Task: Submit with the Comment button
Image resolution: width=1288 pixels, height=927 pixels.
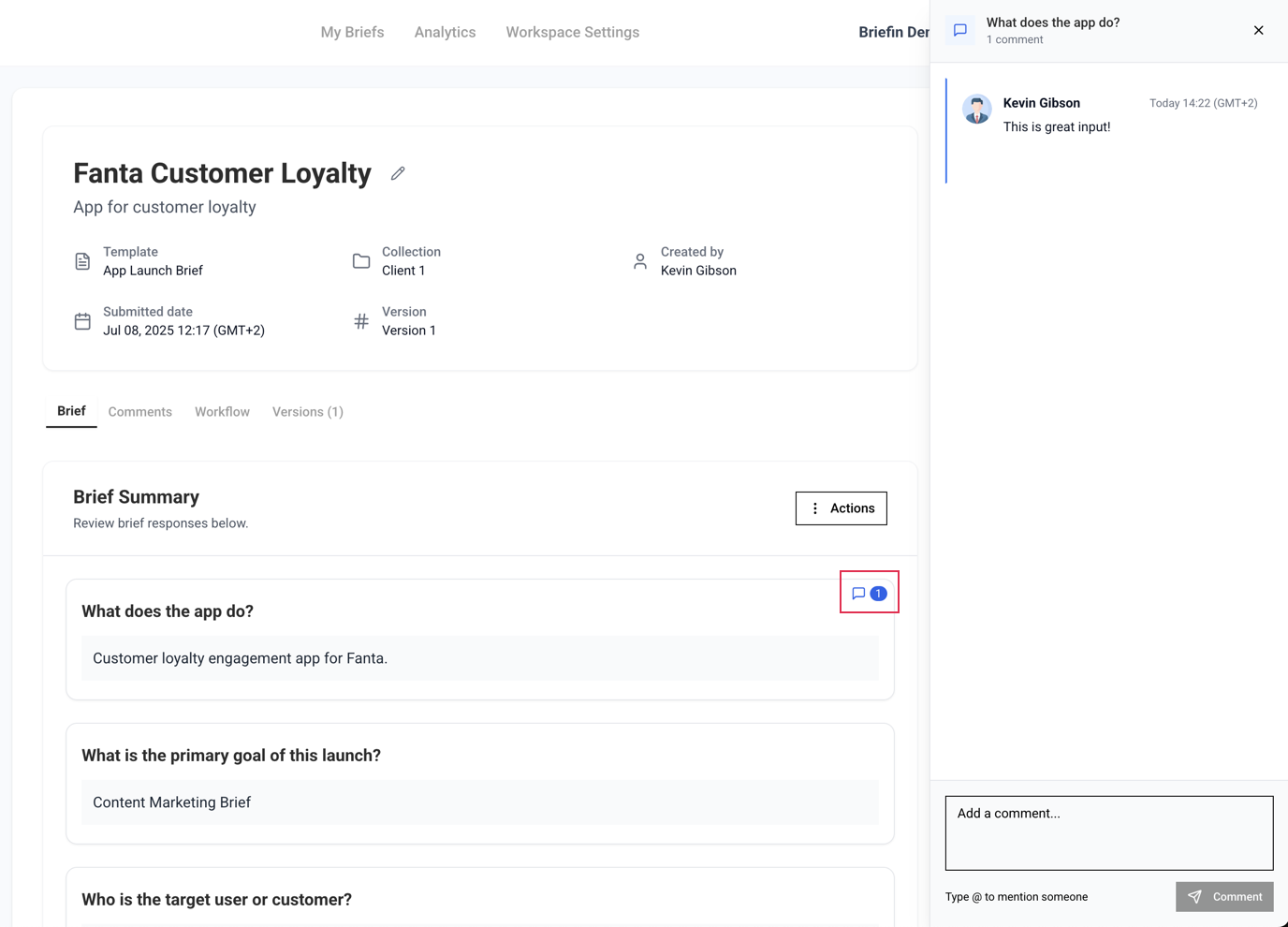Action: pos(1224,896)
